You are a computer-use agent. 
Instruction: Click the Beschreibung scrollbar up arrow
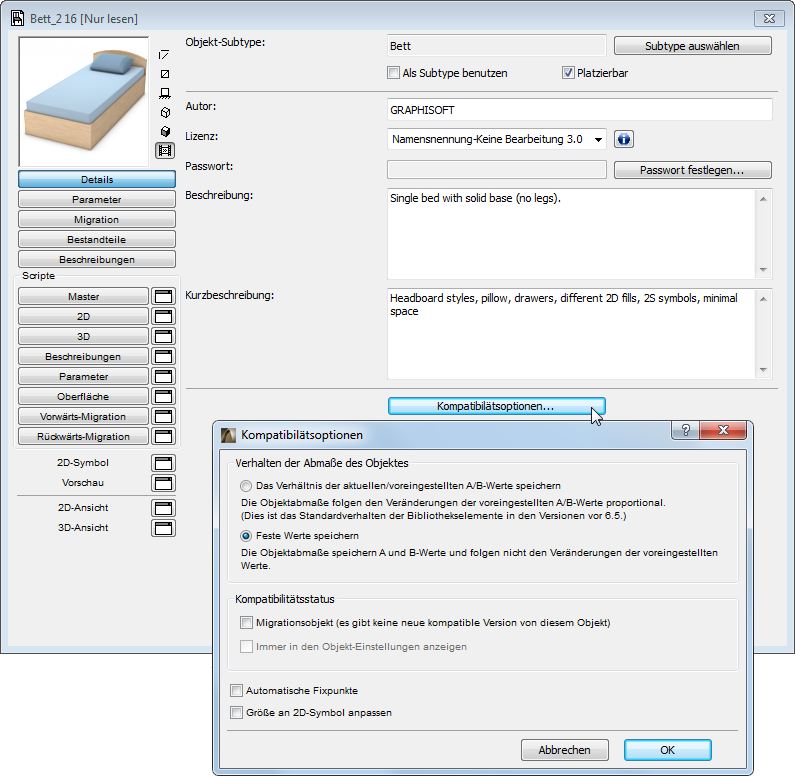[764, 199]
